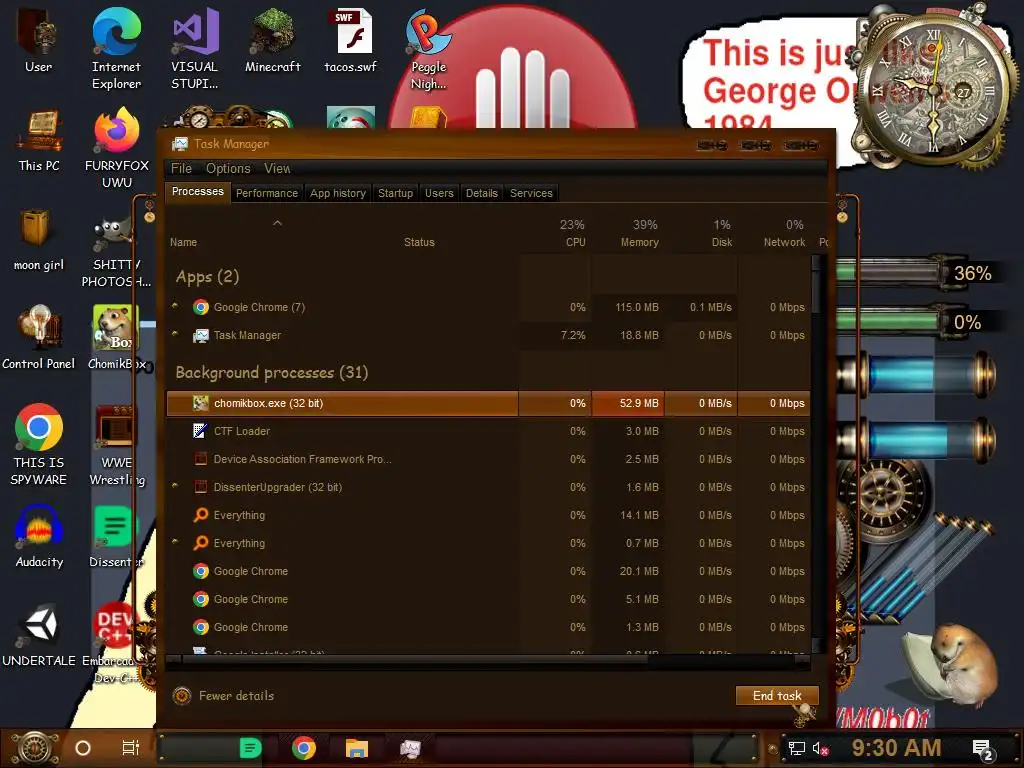Launch the Audacity desktop icon
This screenshot has width=1024, height=768.
tap(39, 537)
